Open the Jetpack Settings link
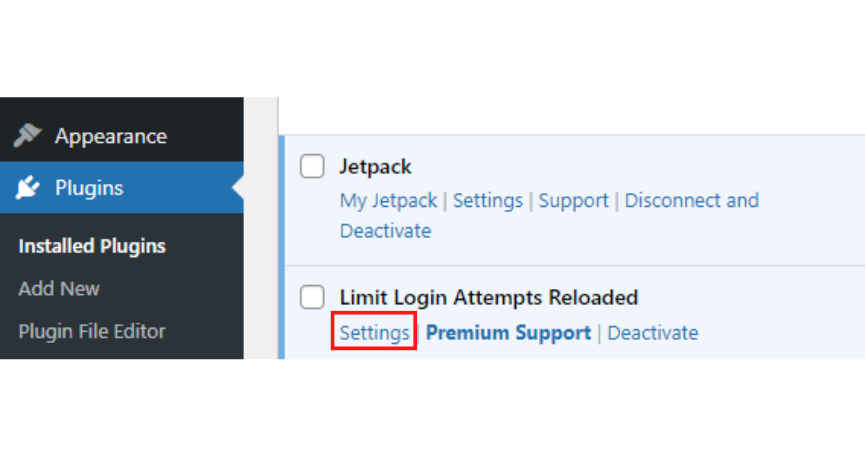The height and width of the screenshot is (456, 865). click(488, 201)
